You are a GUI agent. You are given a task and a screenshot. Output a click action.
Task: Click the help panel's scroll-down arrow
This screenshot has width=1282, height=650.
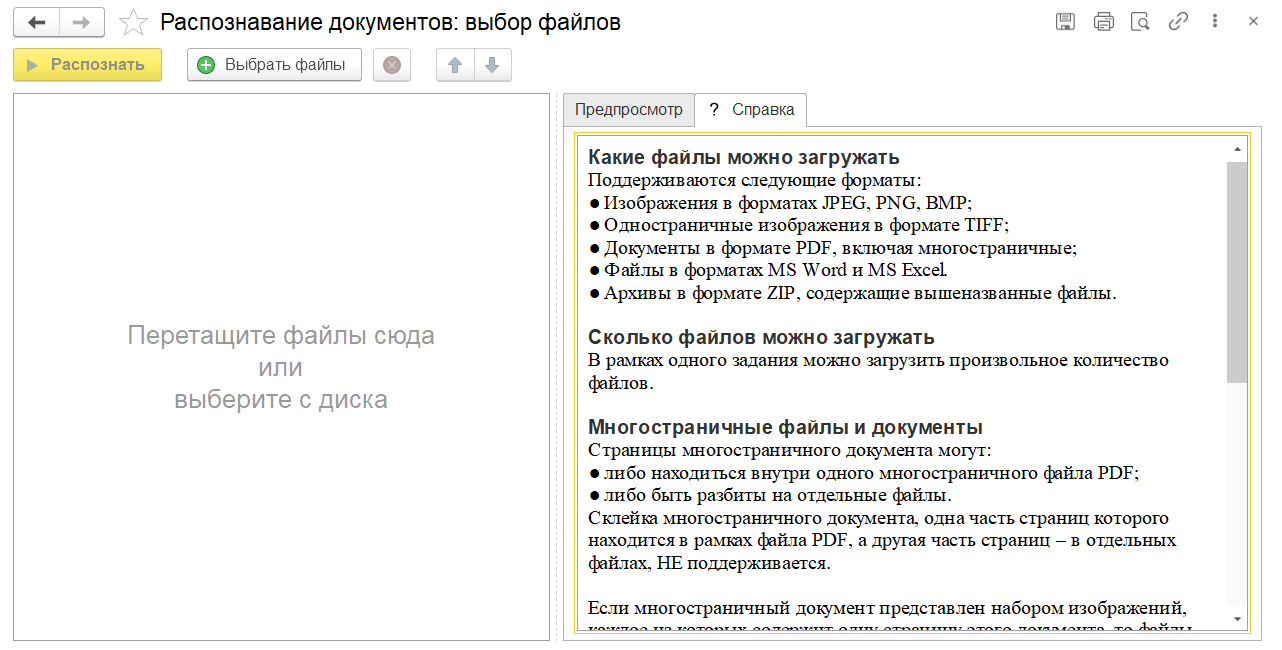coord(1237,618)
